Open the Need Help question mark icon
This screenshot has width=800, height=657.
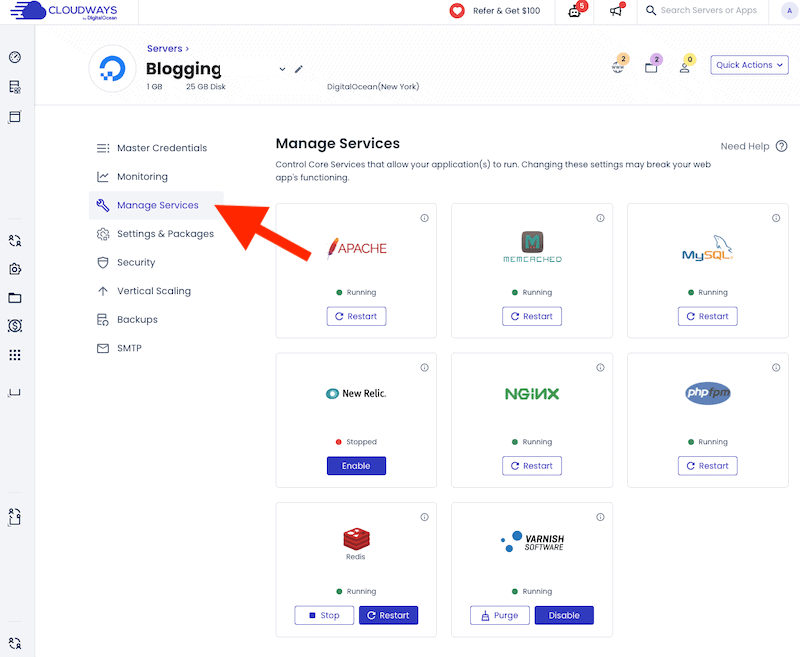tap(780, 146)
